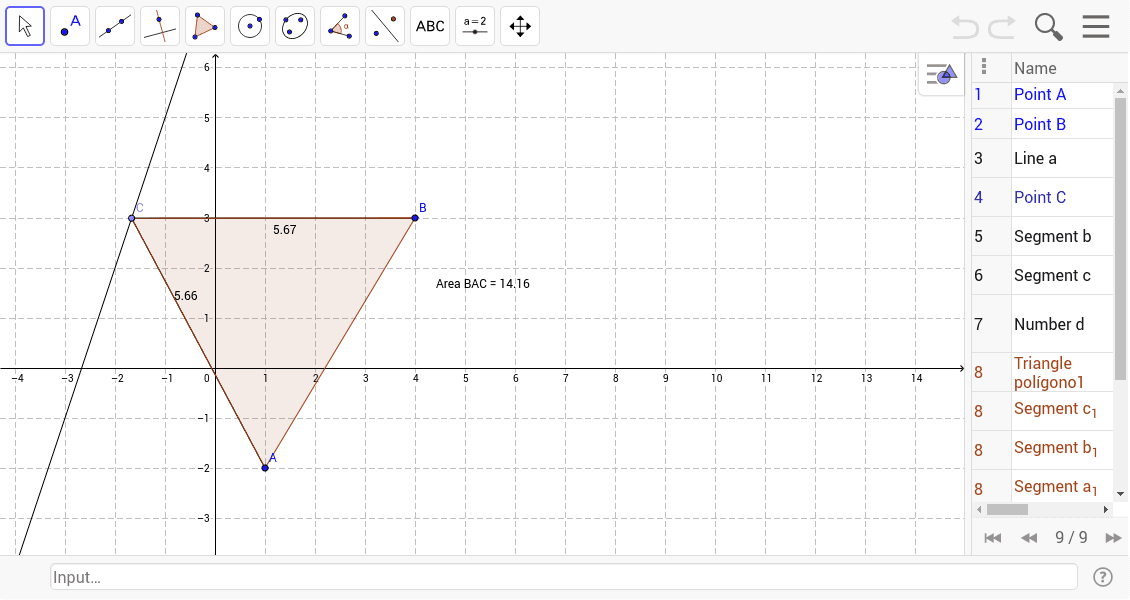The width and height of the screenshot is (1130, 600).
Task: Open the construction protocol column options
Action: [x=984, y=66]
